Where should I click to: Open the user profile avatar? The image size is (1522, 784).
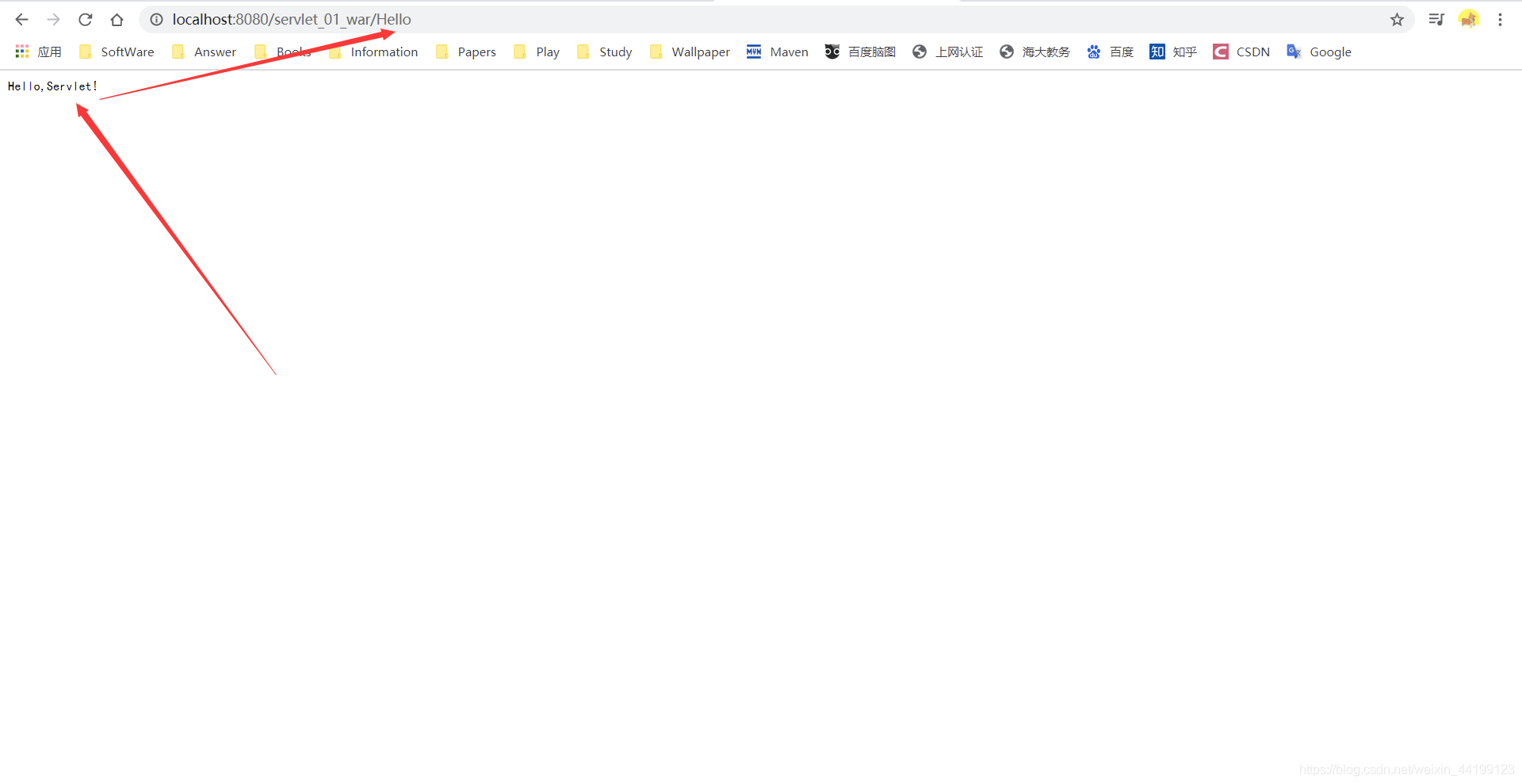[1469, 20]
